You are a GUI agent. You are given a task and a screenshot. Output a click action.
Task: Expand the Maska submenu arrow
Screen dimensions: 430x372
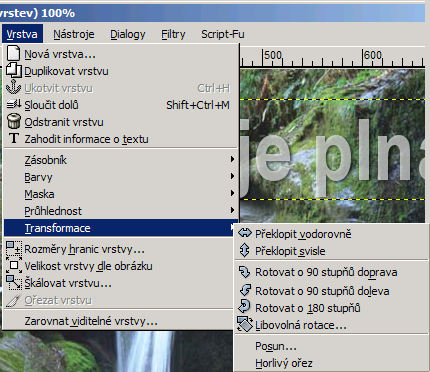coord(232,193)
